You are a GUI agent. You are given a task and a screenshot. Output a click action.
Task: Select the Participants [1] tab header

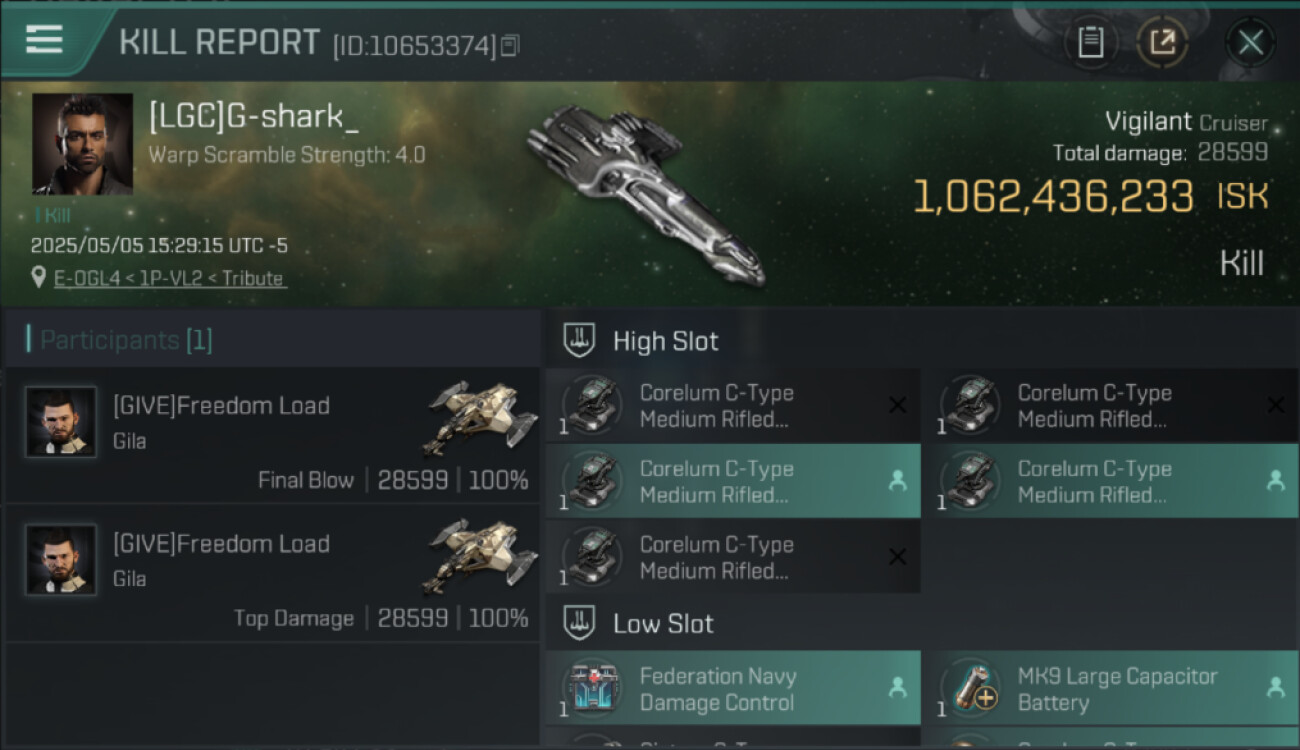coord(120,340)
